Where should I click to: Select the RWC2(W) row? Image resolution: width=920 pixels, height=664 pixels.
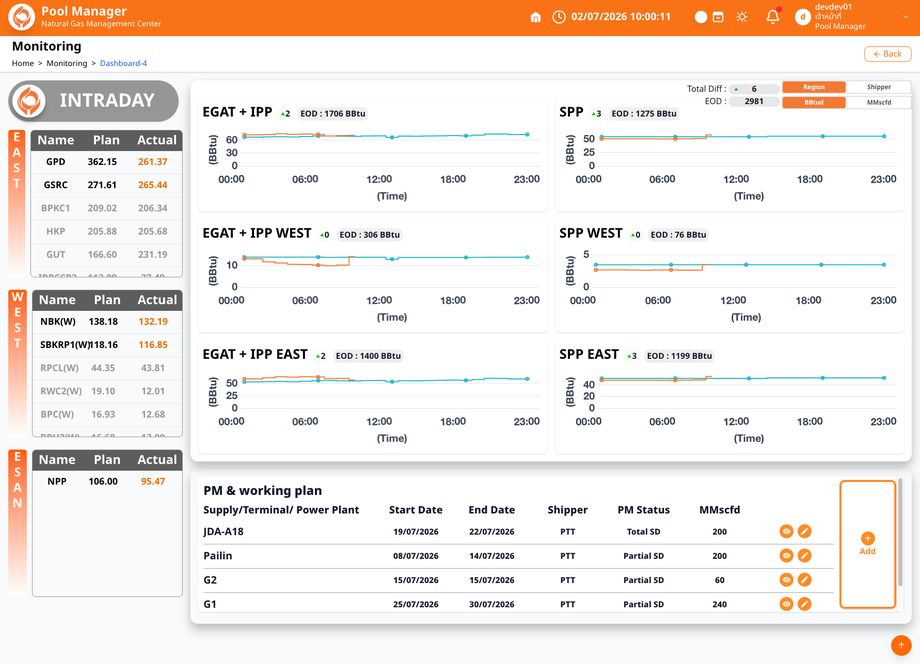point(107,391)
